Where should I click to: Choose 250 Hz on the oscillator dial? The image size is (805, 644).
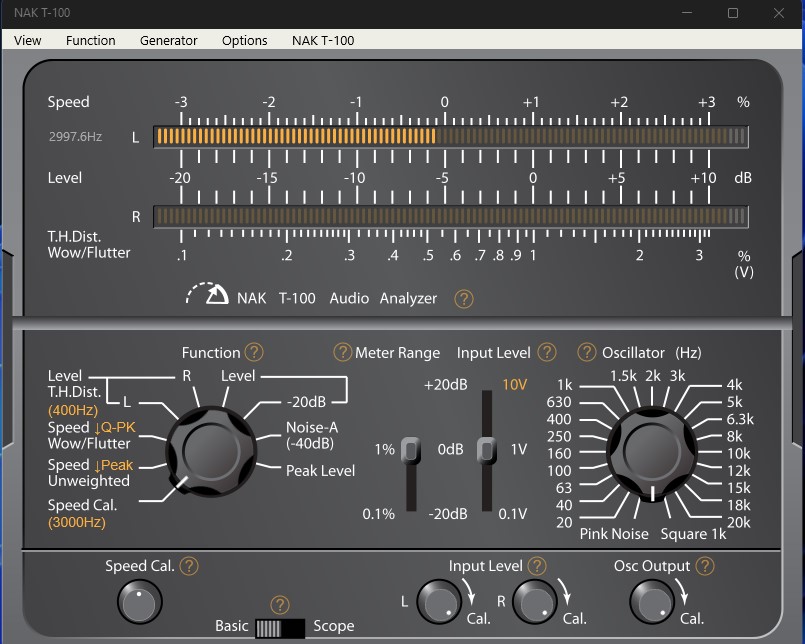click(559, 436)
